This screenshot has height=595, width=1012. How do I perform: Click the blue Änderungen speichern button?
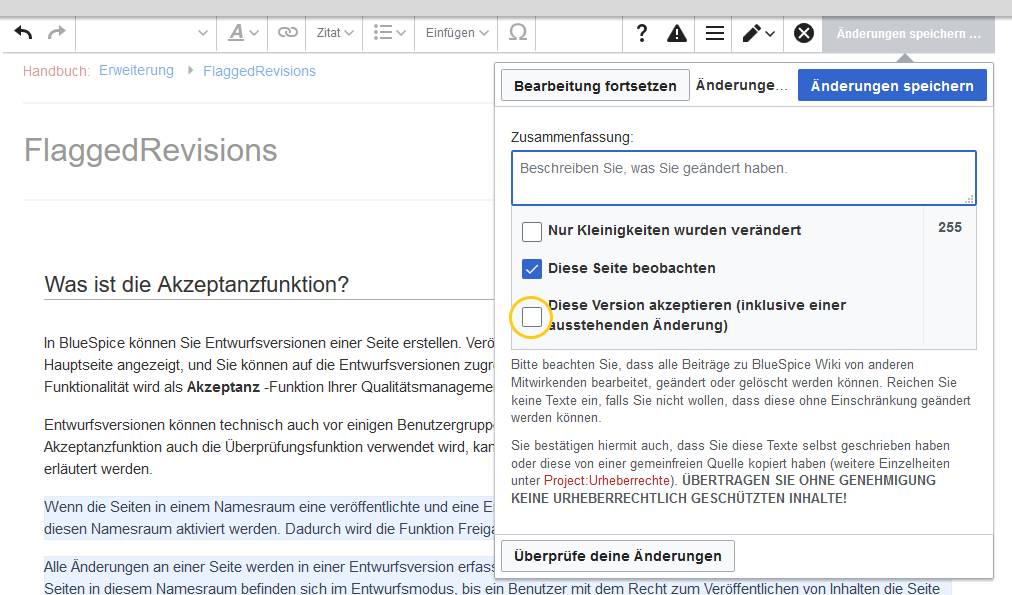tap(892, 86)
